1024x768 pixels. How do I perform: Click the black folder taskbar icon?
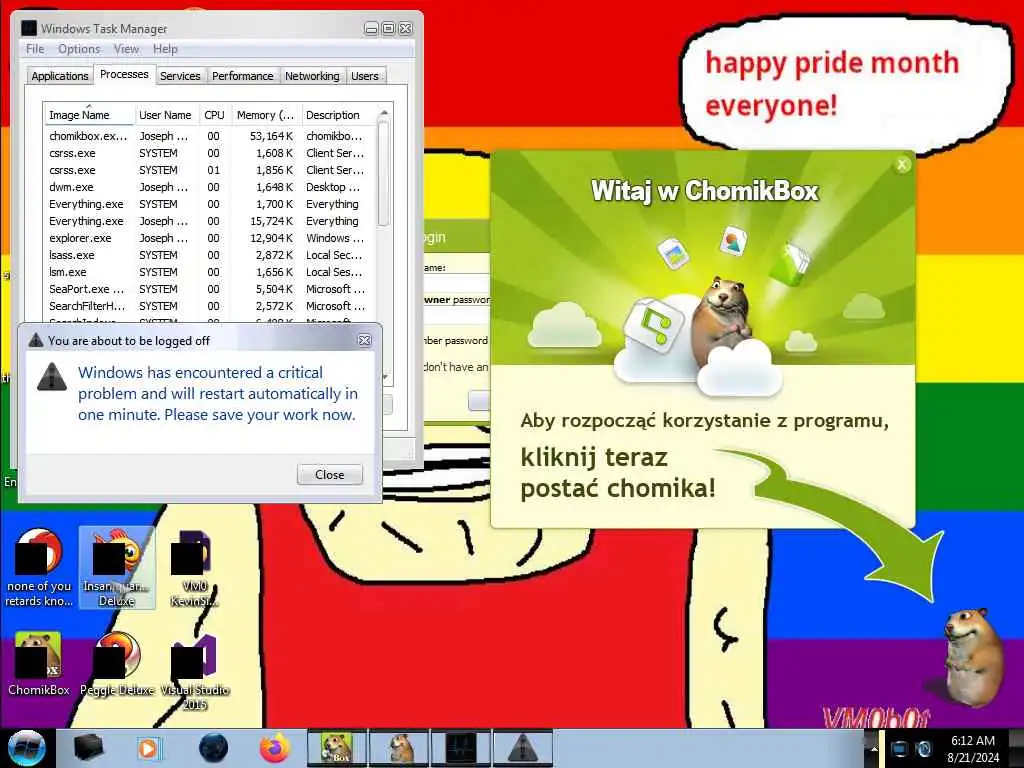[x=89, y=748]
